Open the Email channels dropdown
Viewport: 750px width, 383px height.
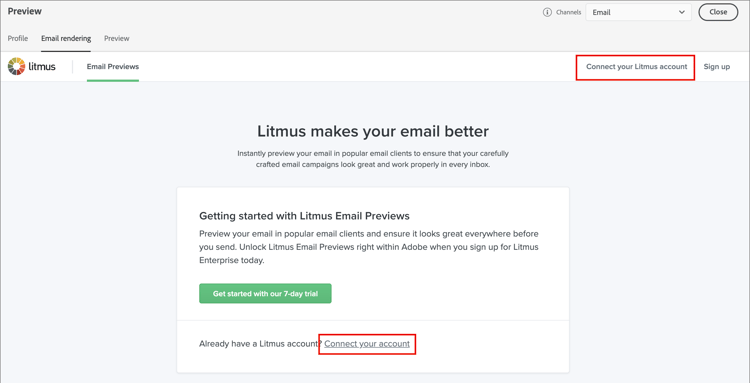point(638,12)
